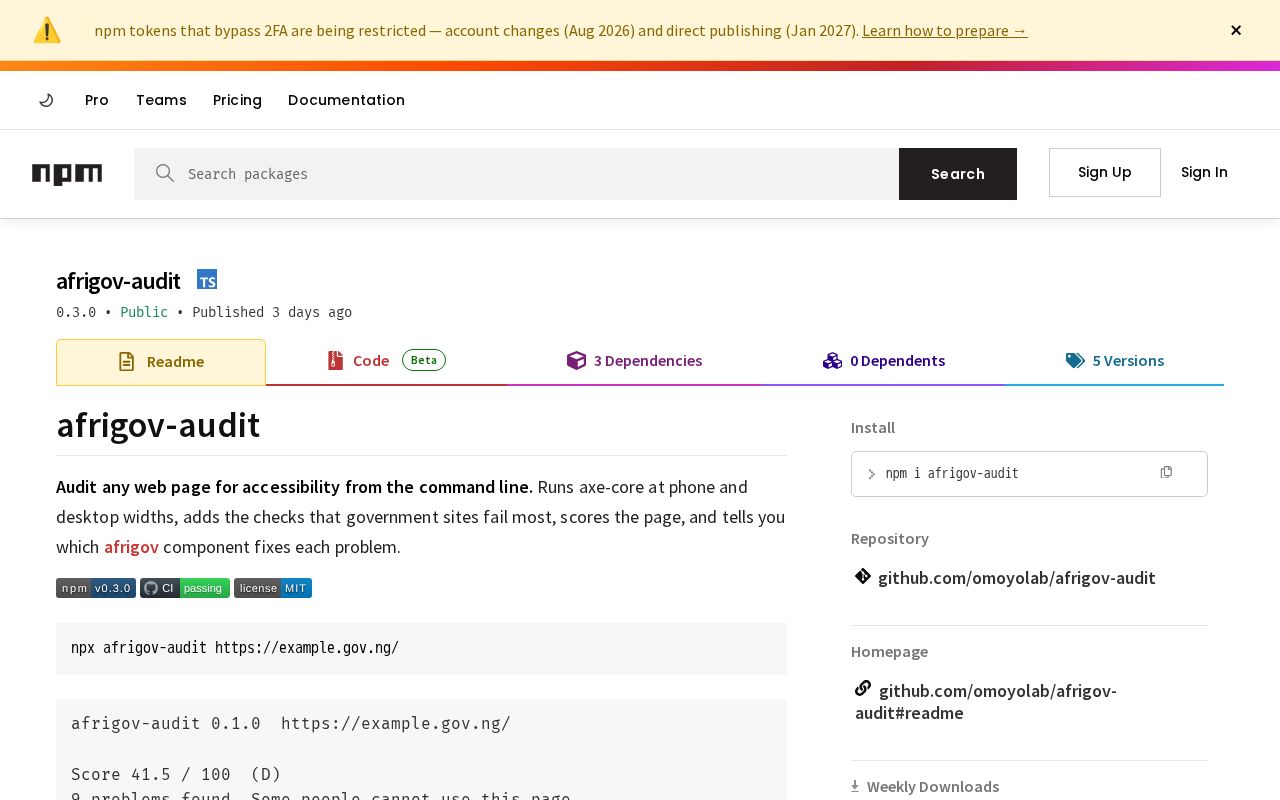
Task: View the 3 Dependencies tab
Action: click(634, 361)
